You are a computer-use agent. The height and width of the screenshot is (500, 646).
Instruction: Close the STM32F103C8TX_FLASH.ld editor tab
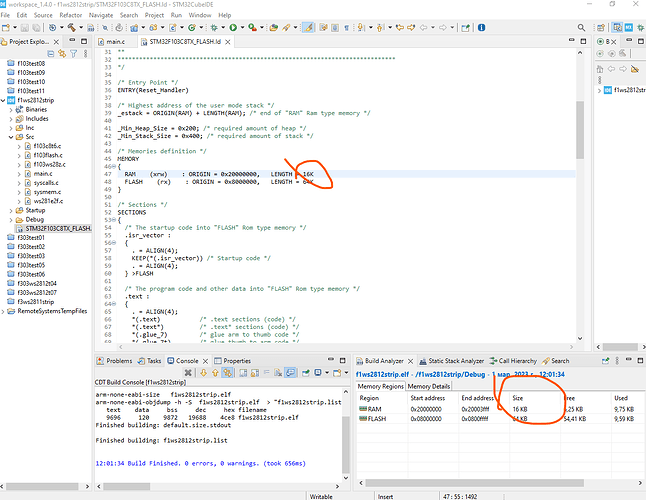tap(227, 42)
